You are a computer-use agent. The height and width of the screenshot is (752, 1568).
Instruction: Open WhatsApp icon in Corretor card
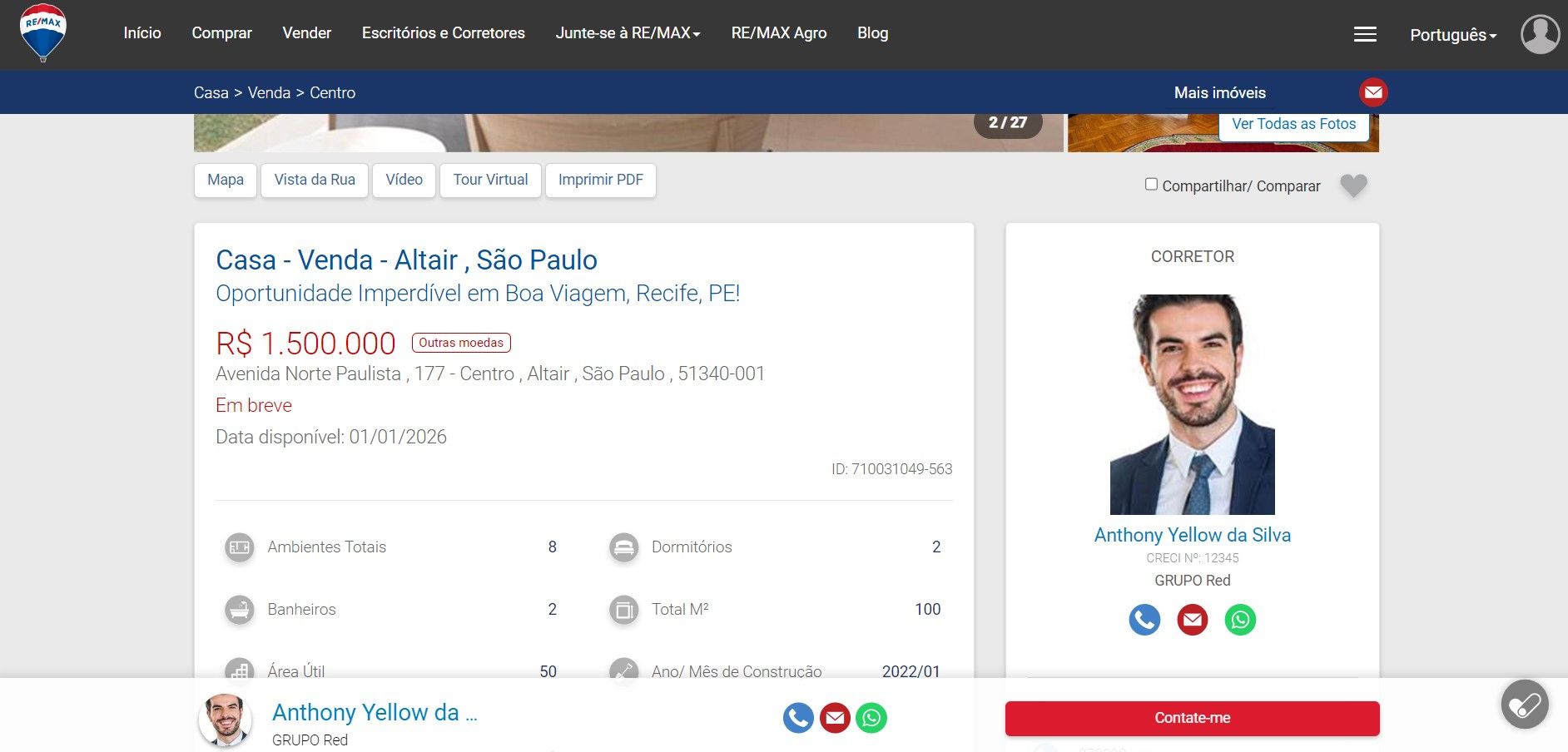point(1240,620)
